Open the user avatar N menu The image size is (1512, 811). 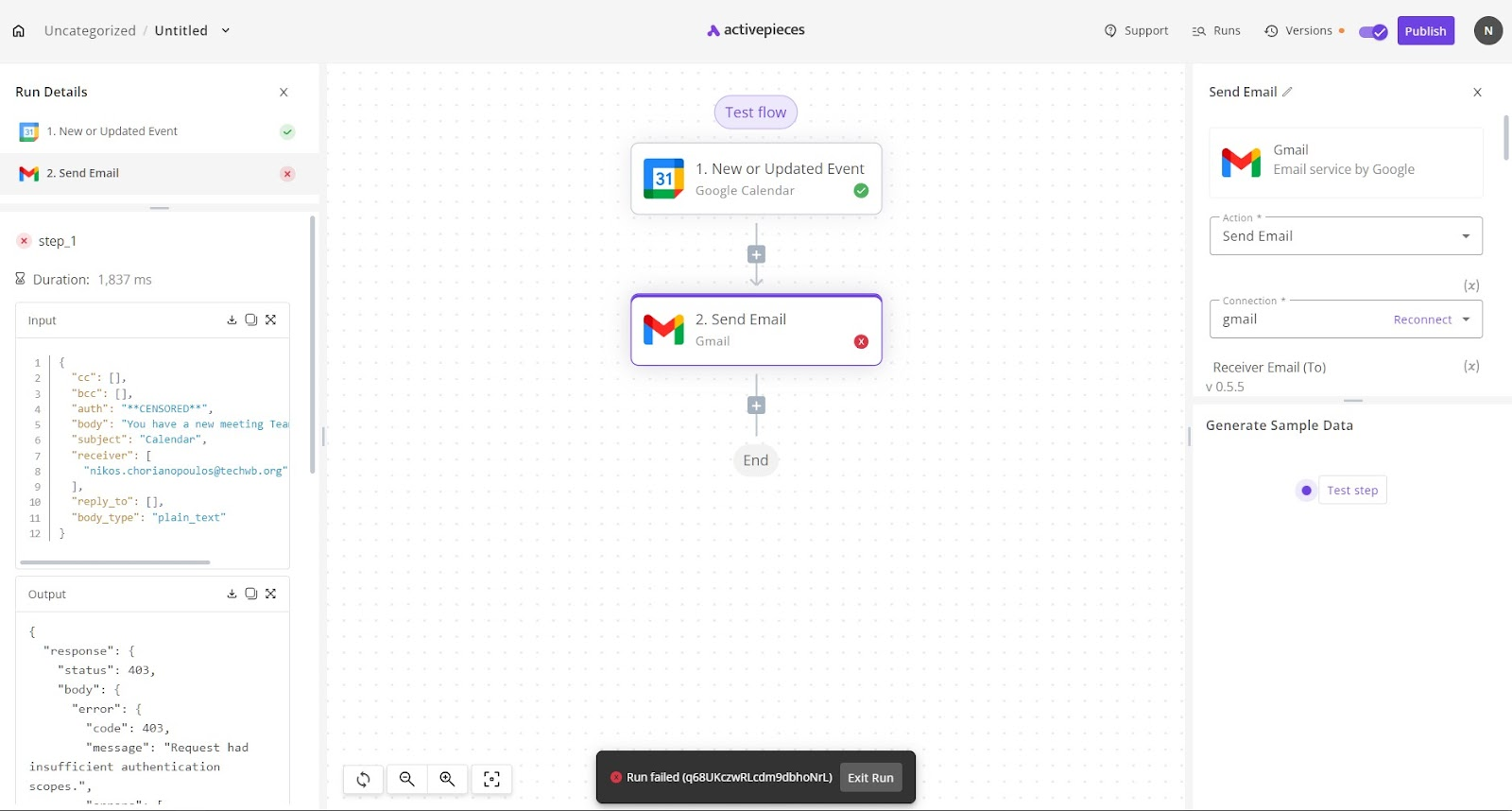(x=1487, y=30)
